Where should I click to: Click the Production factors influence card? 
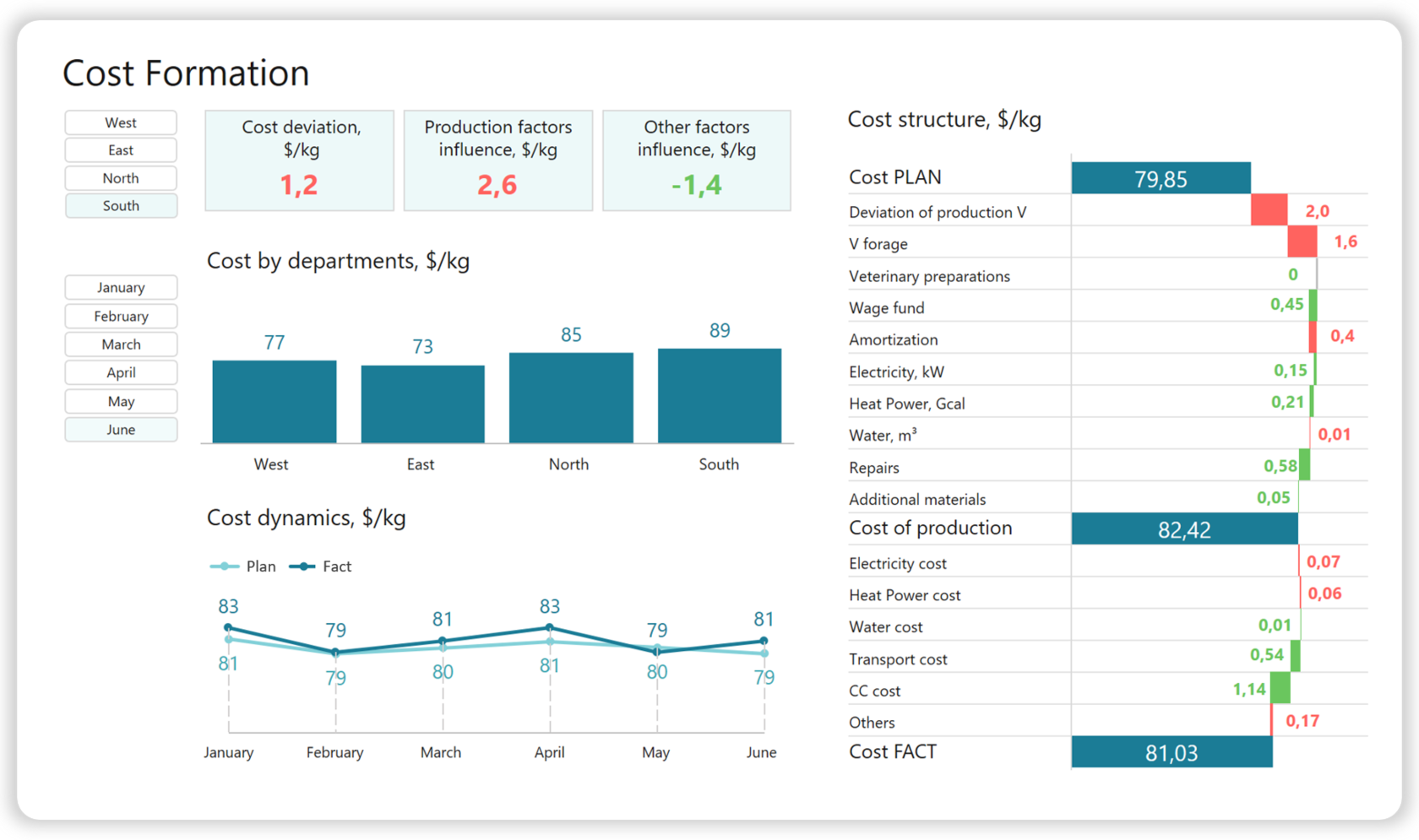[497, 160]
